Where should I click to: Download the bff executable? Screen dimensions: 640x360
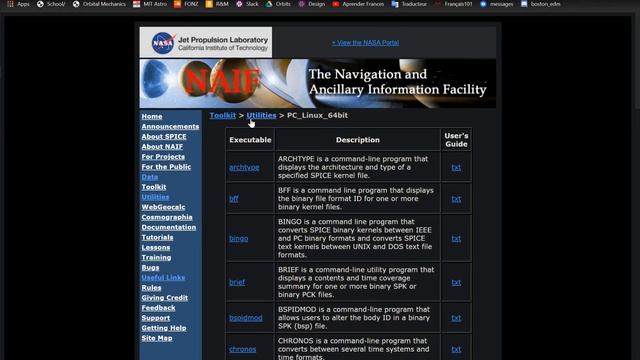click(234, 199)
